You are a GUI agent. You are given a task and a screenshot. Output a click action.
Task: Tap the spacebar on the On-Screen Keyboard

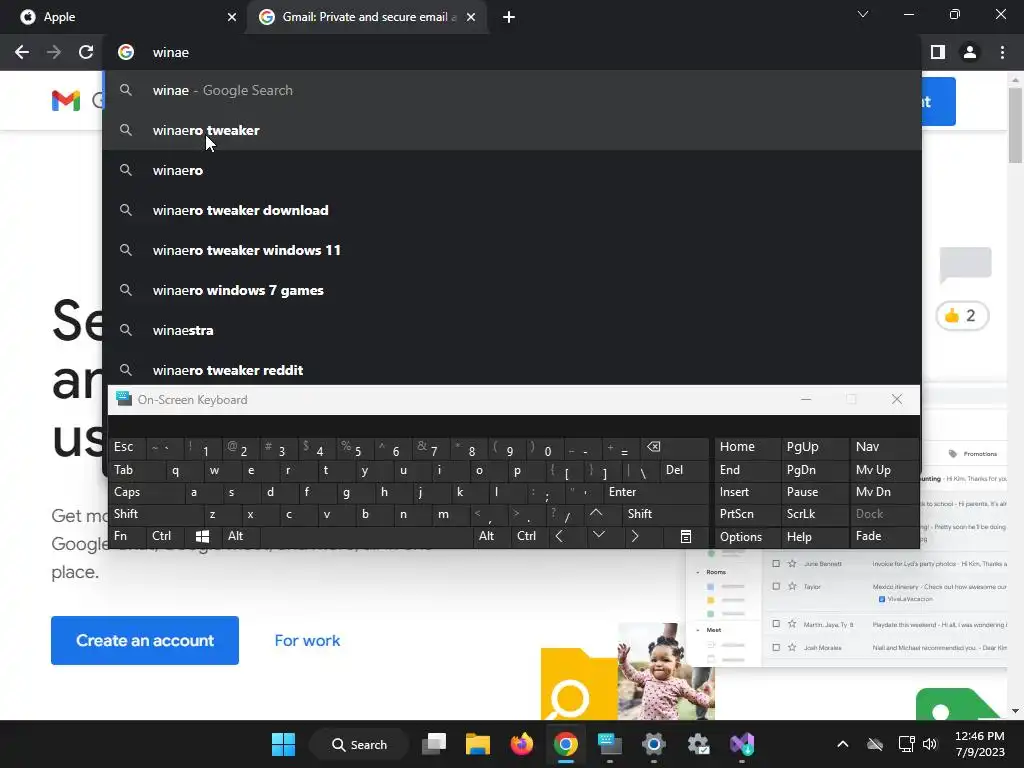click(367, 536)
